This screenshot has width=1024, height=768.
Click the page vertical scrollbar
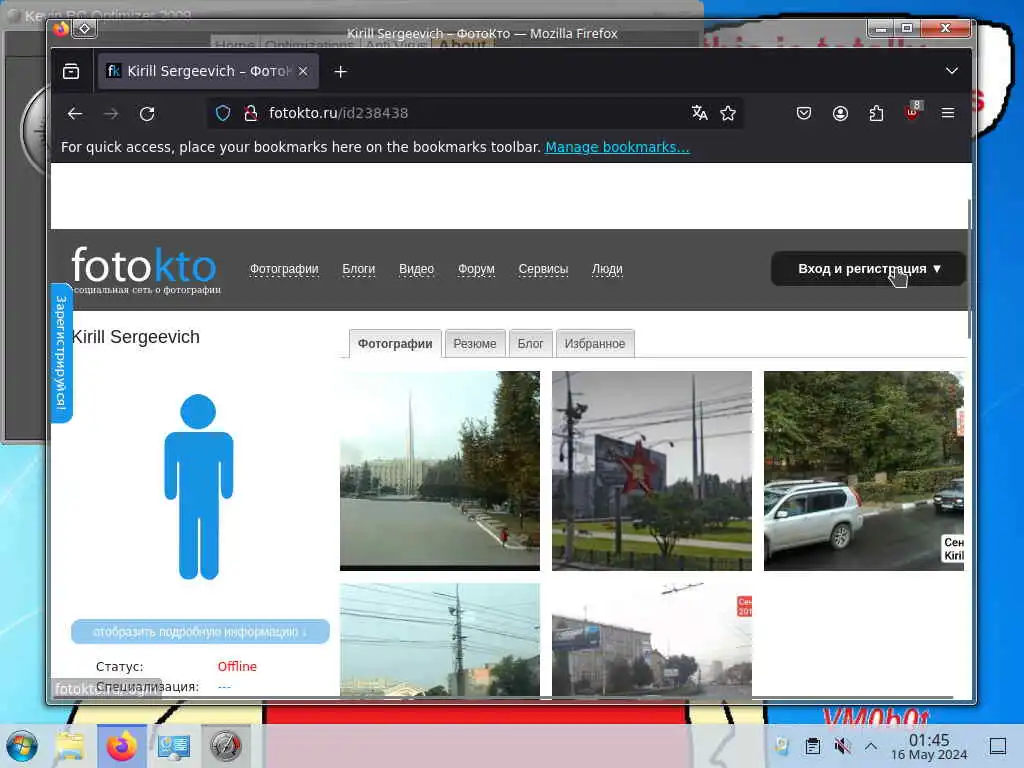coord(968,268)
